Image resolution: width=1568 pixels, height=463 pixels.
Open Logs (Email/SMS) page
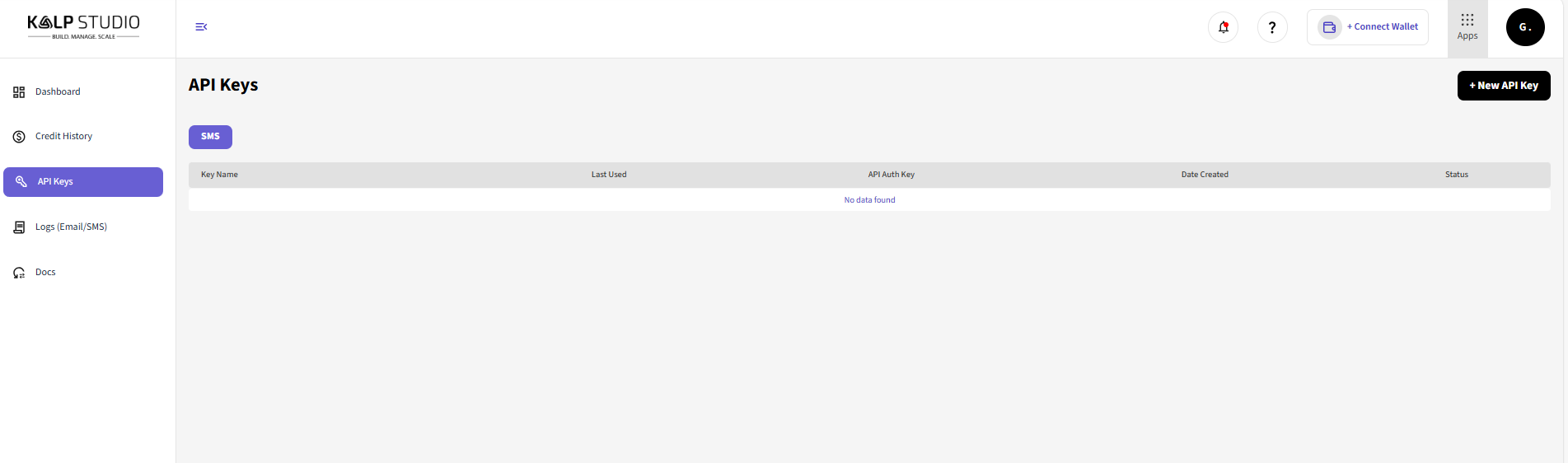(71, 227)
